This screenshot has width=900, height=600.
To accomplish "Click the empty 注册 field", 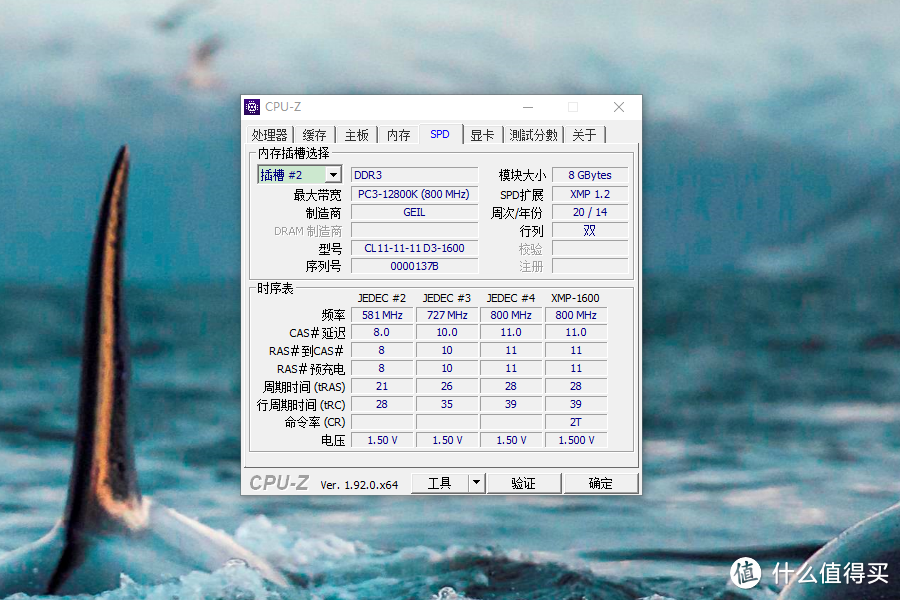I will pos(590,266).
